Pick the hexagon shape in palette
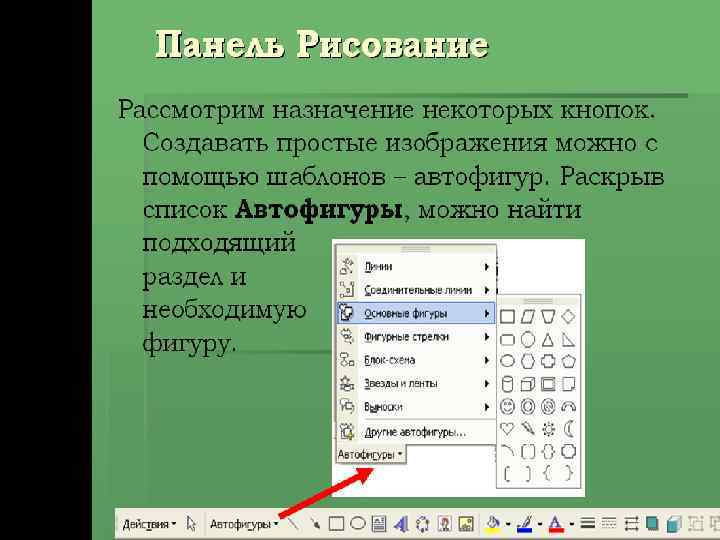This screenshot has width=720, height=540. click(x=528, y=361)
